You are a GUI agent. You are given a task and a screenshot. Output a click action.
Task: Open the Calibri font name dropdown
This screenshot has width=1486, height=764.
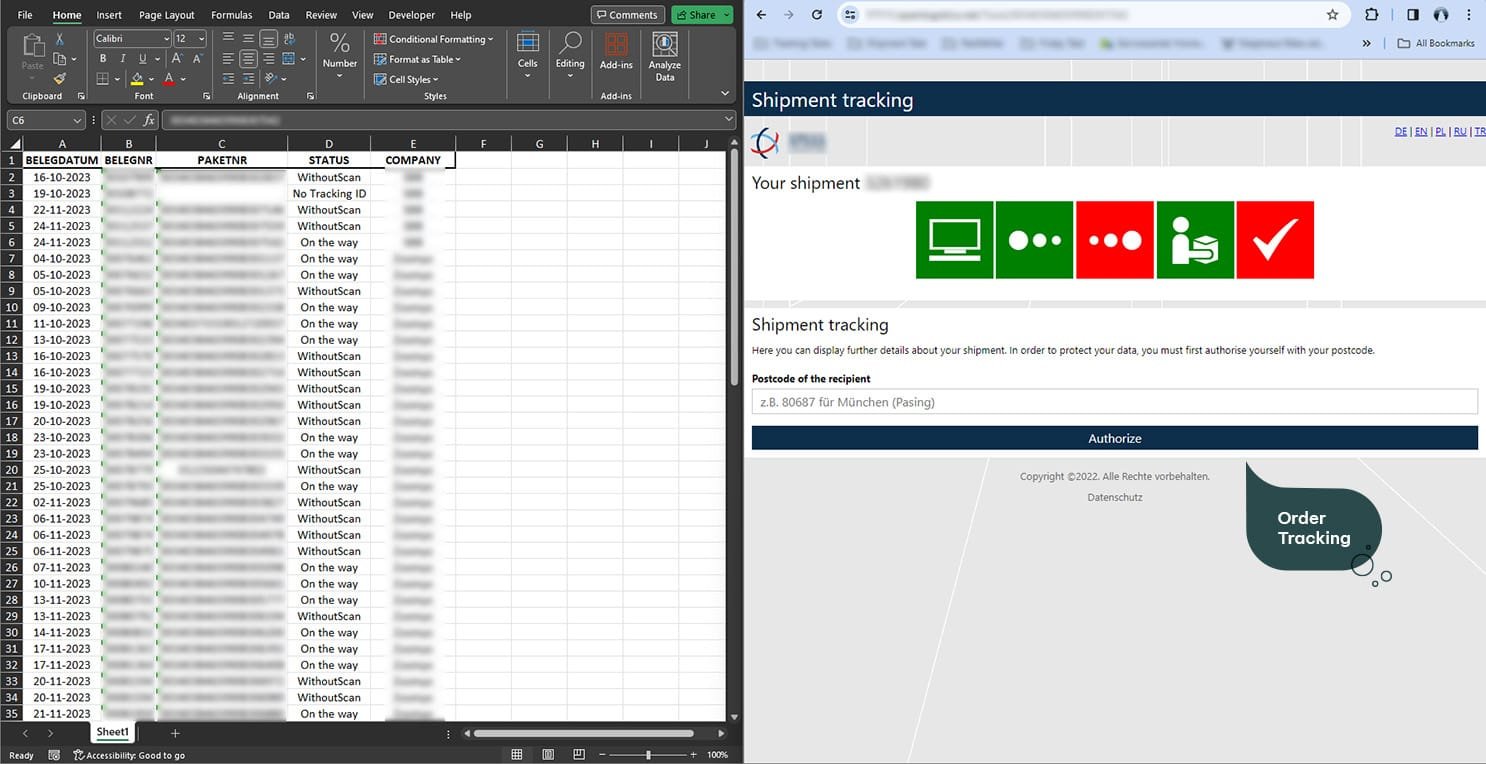[x=165, y=39]
